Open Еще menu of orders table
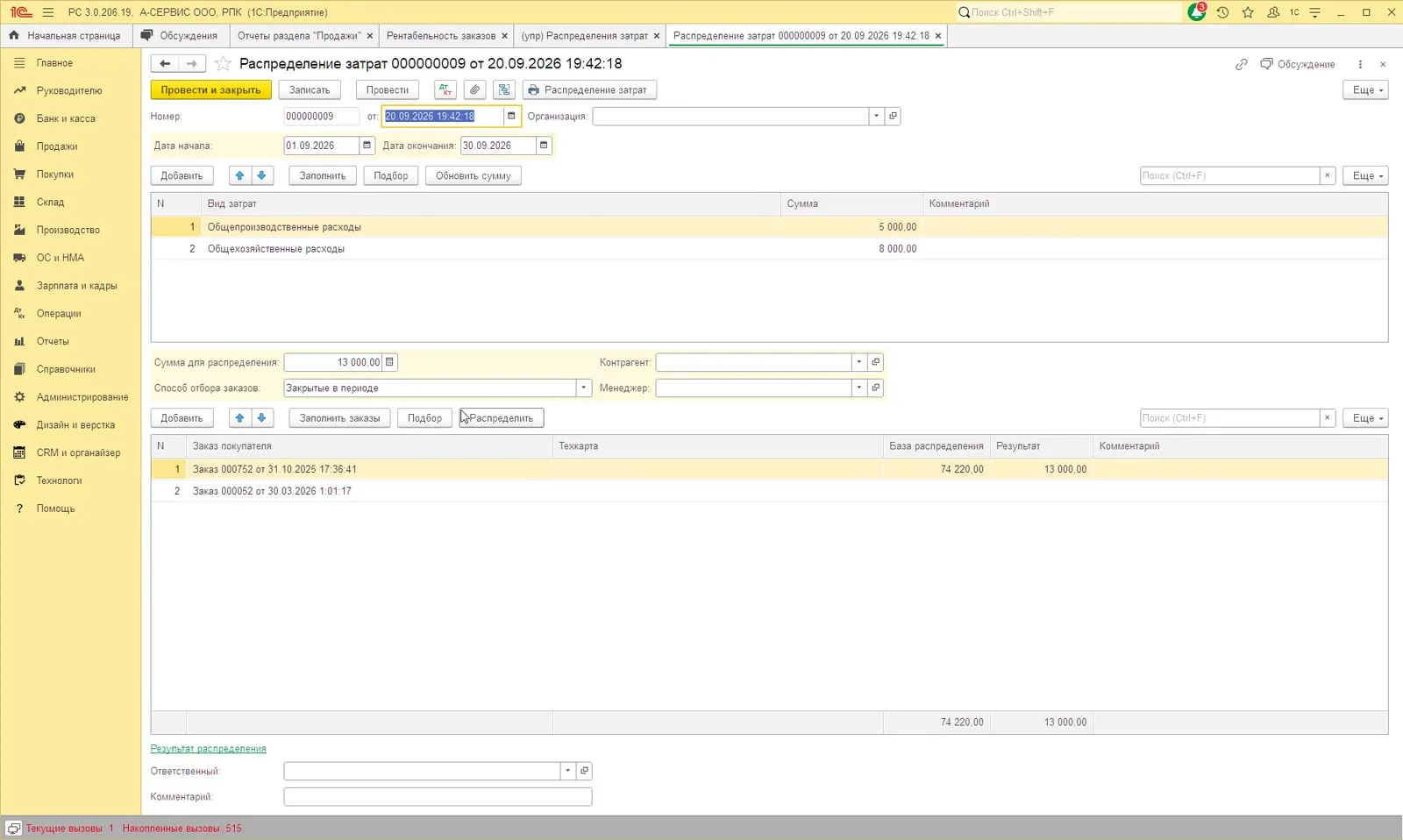The height and width of the screenshot is (840, 1403). coord(1365,417)
